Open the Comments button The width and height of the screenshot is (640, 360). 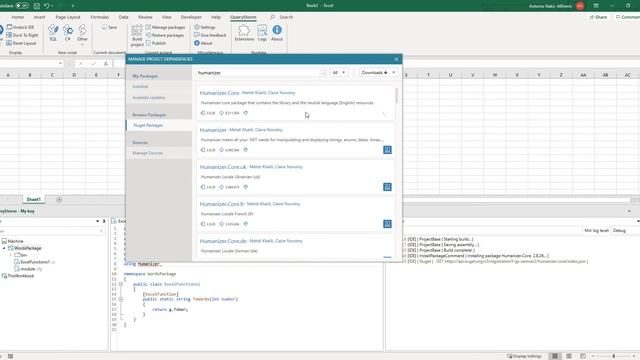(627, 17)
